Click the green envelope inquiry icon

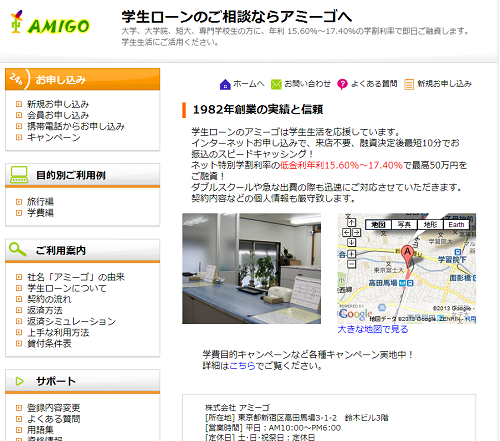pos(276,84)
